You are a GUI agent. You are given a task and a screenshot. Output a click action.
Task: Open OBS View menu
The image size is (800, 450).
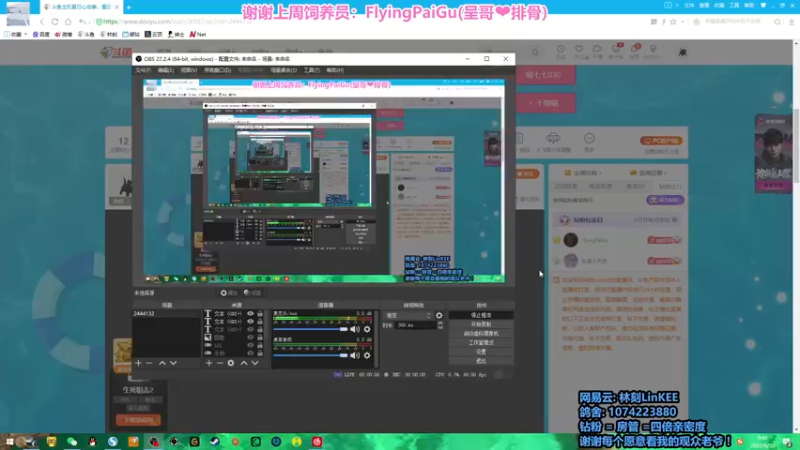pyautogui.click(x=189, y=70)
